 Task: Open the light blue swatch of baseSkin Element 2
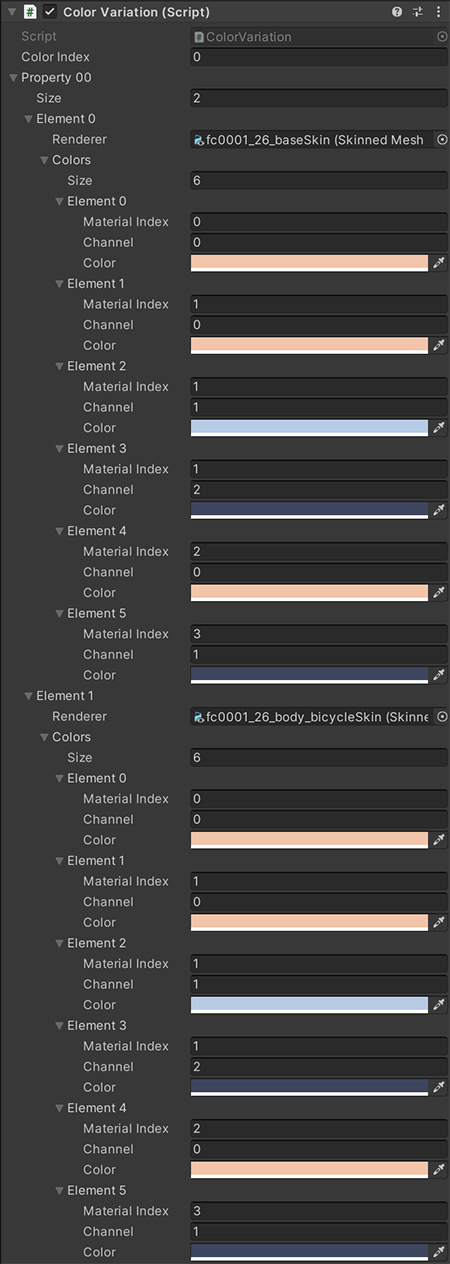click(x=309, y=428)
